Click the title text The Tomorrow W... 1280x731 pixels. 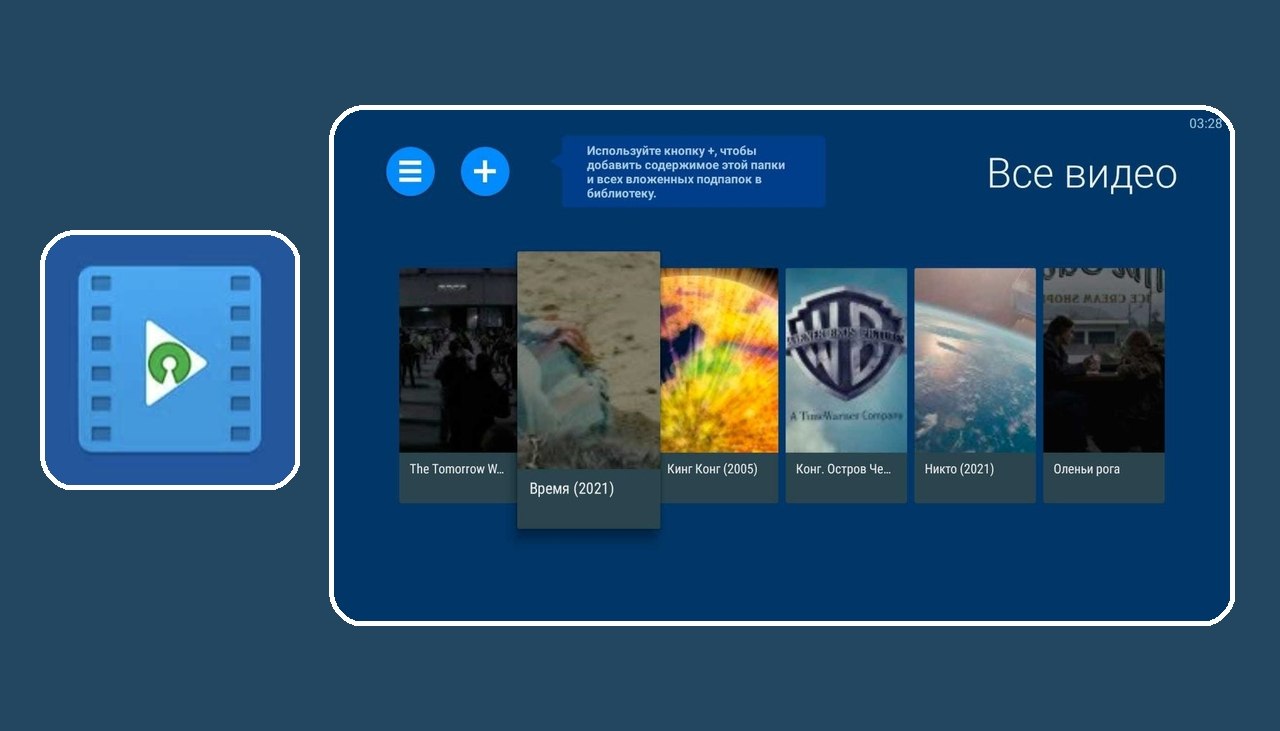tap(458, 469)
